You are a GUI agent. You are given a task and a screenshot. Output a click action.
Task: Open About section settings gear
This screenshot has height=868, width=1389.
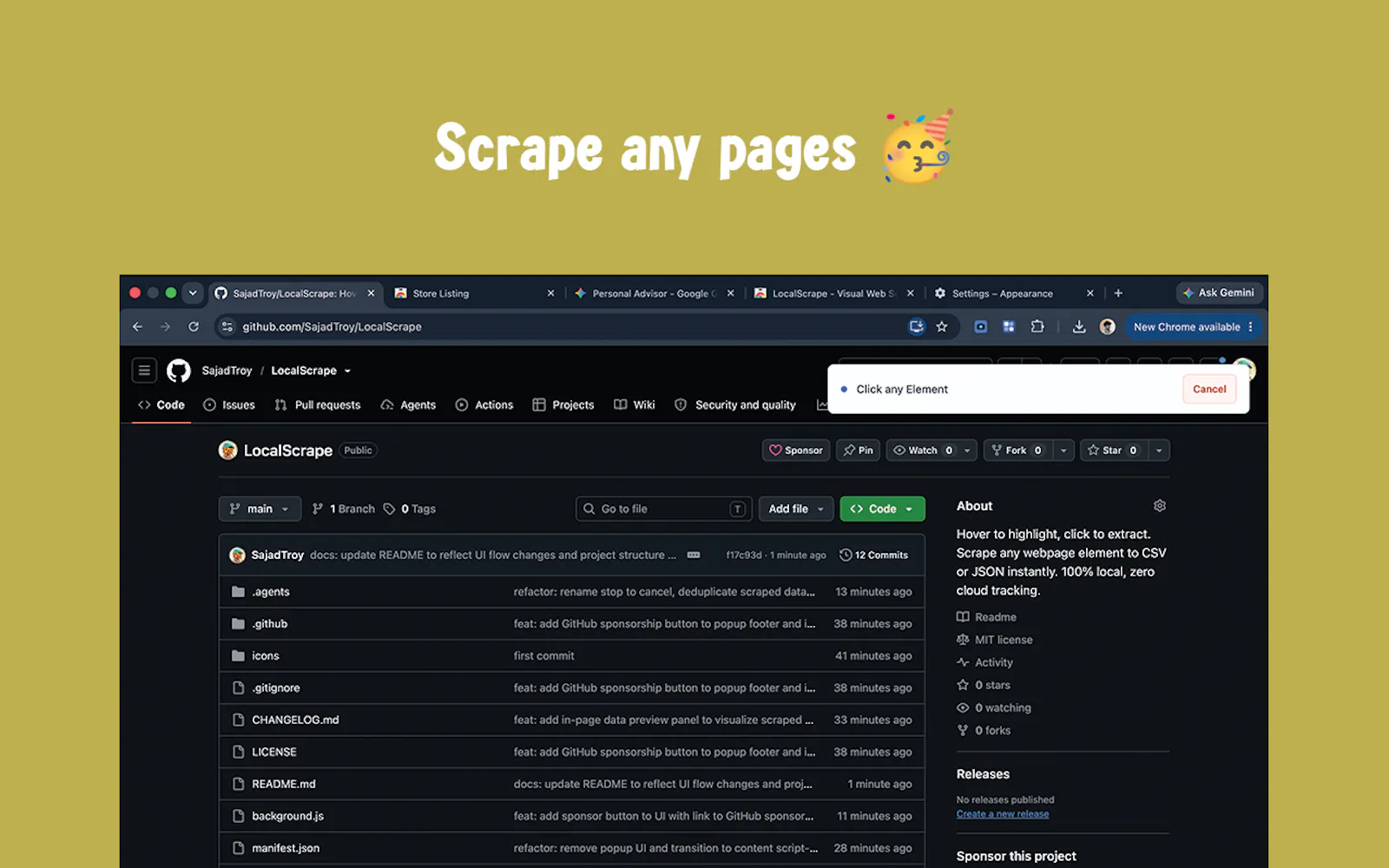pos(1160,506)
